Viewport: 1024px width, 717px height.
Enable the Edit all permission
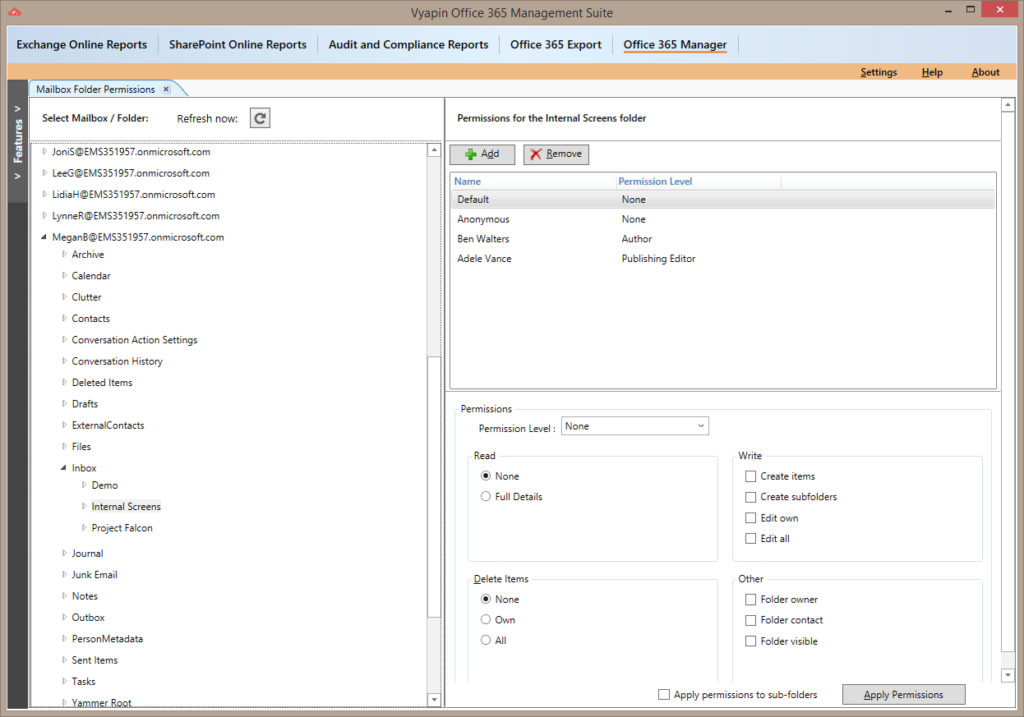coord(750,538)
